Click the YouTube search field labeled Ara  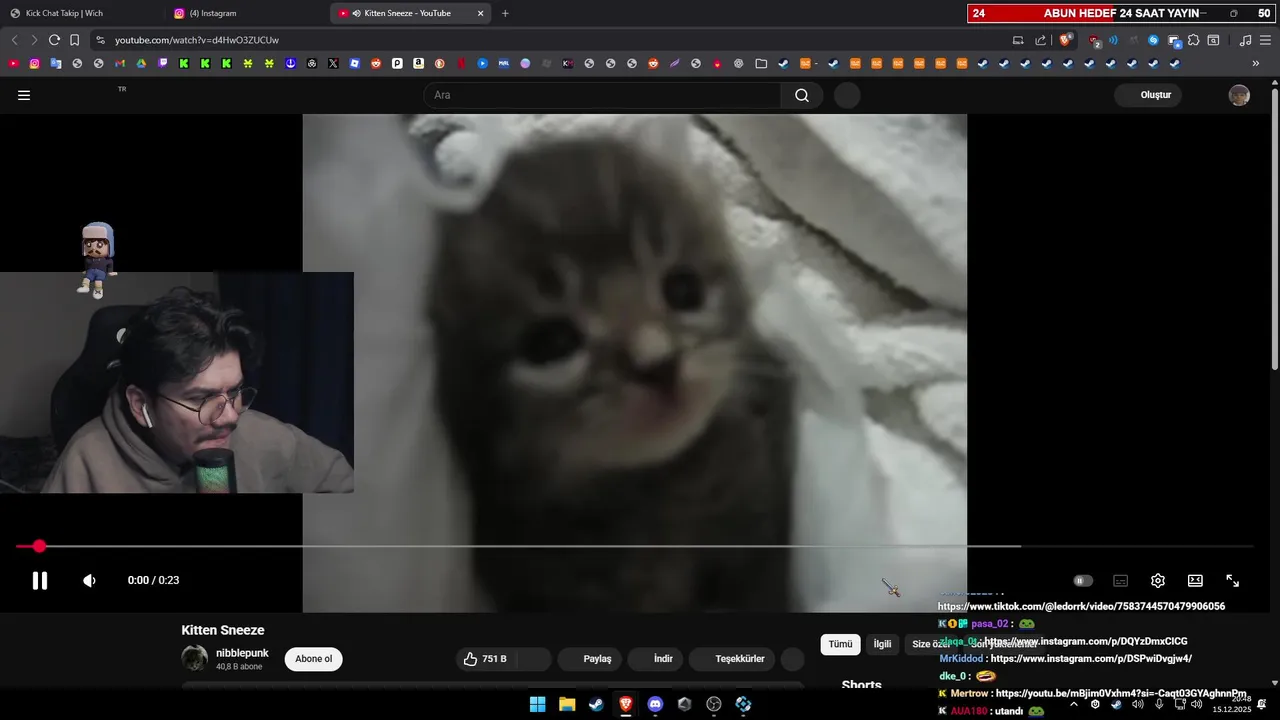(x=603, y=95)
